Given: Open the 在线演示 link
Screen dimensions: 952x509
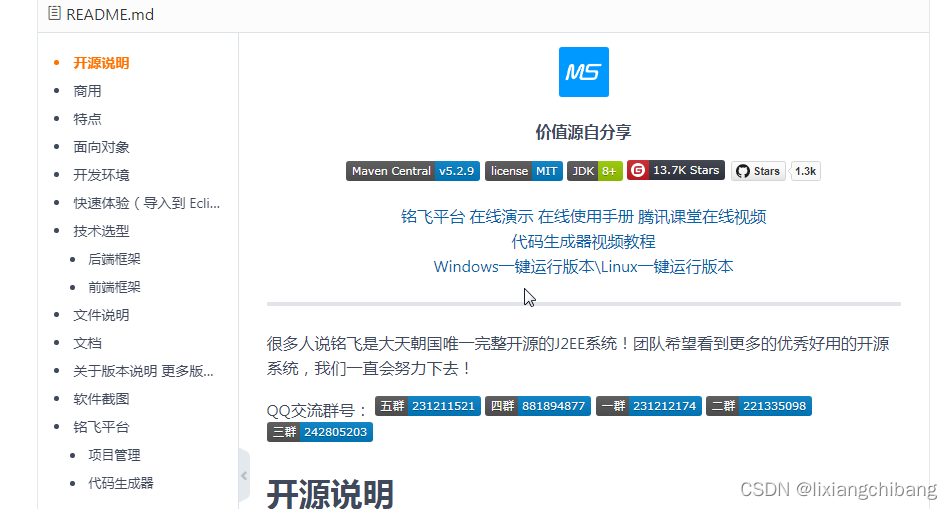Looking at the screenshot, I should point(502,217).
